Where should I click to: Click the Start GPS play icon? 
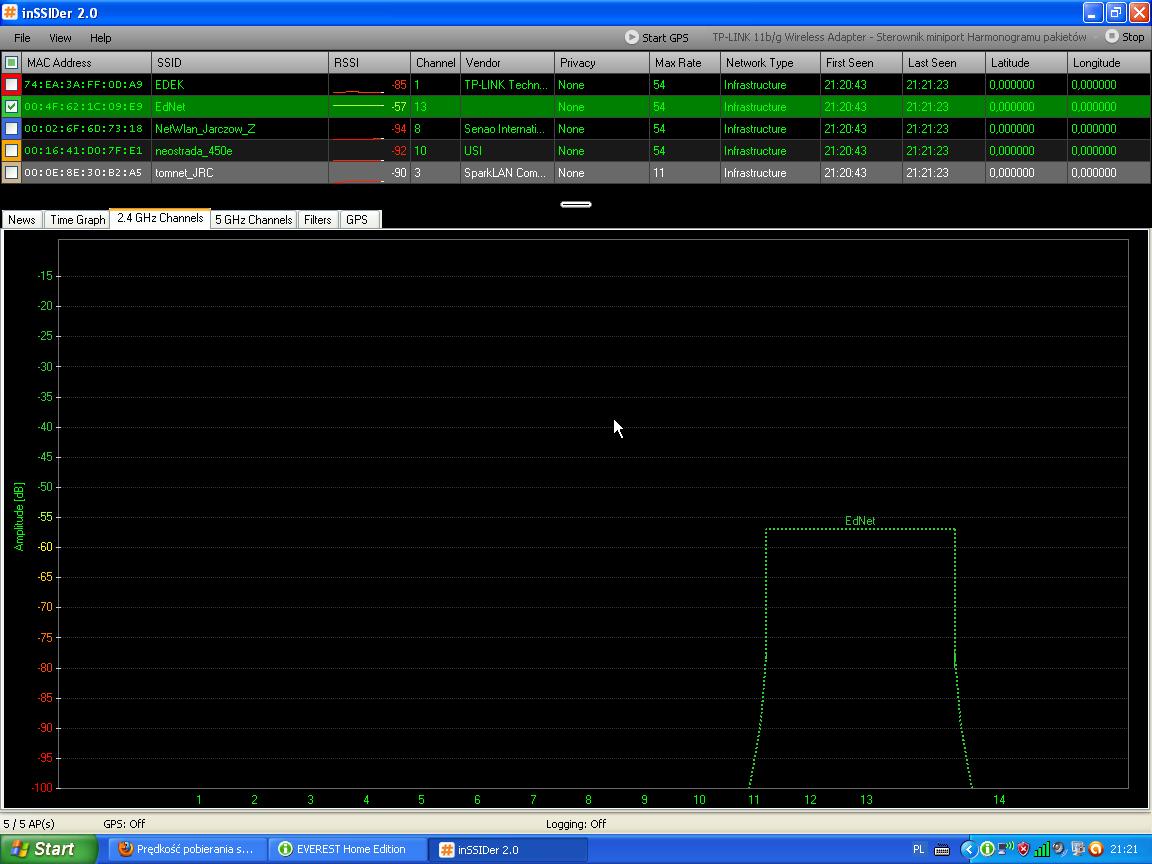click(x=631, y=37)
